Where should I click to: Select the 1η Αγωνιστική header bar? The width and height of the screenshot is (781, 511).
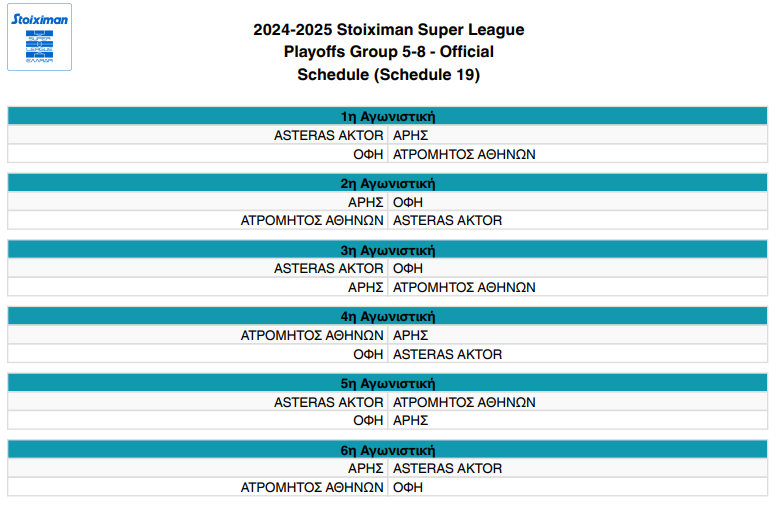pyautogui.click(x=388, y=116)
